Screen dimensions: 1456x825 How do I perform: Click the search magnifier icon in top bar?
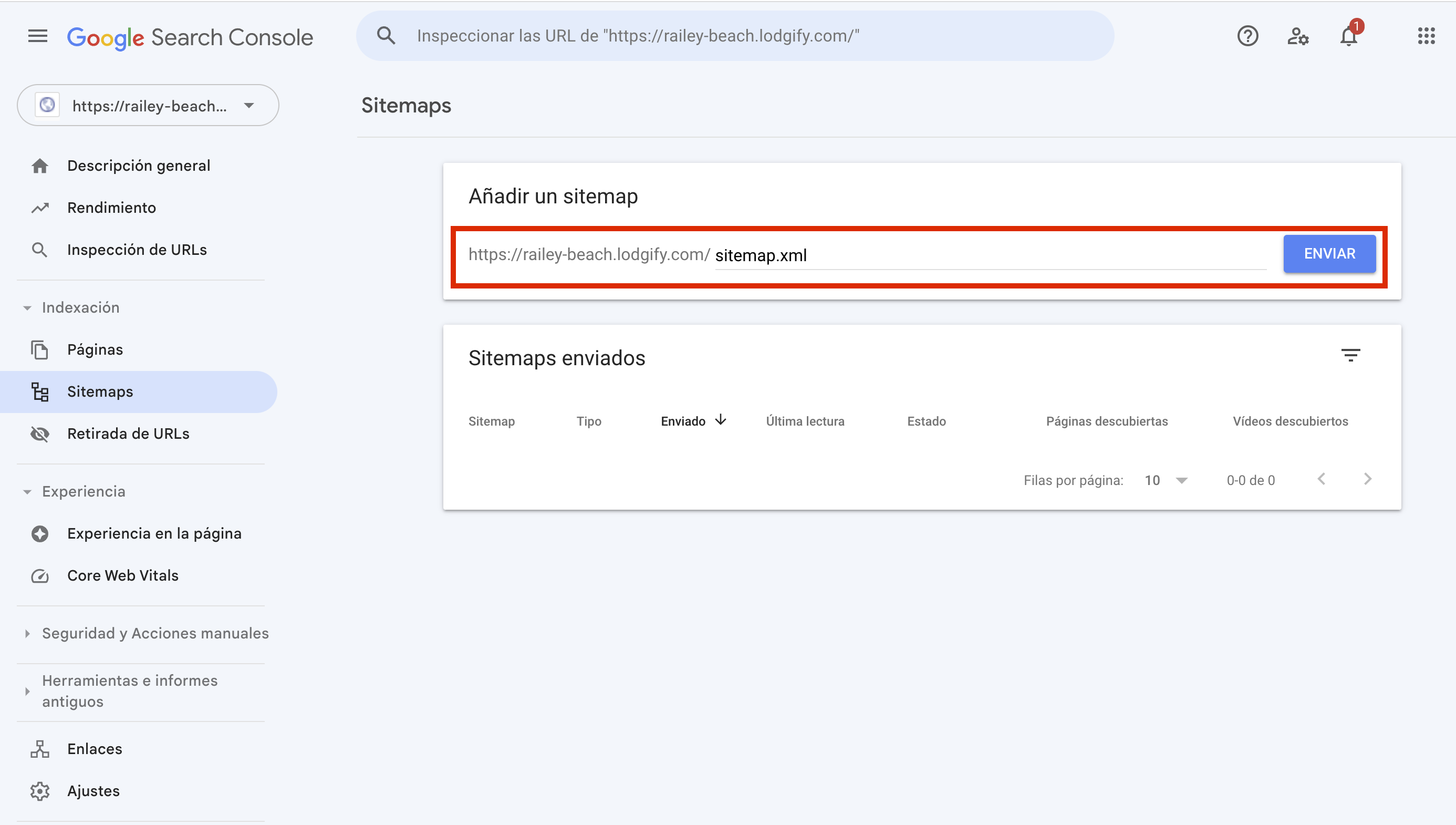[x=386, y=36]
